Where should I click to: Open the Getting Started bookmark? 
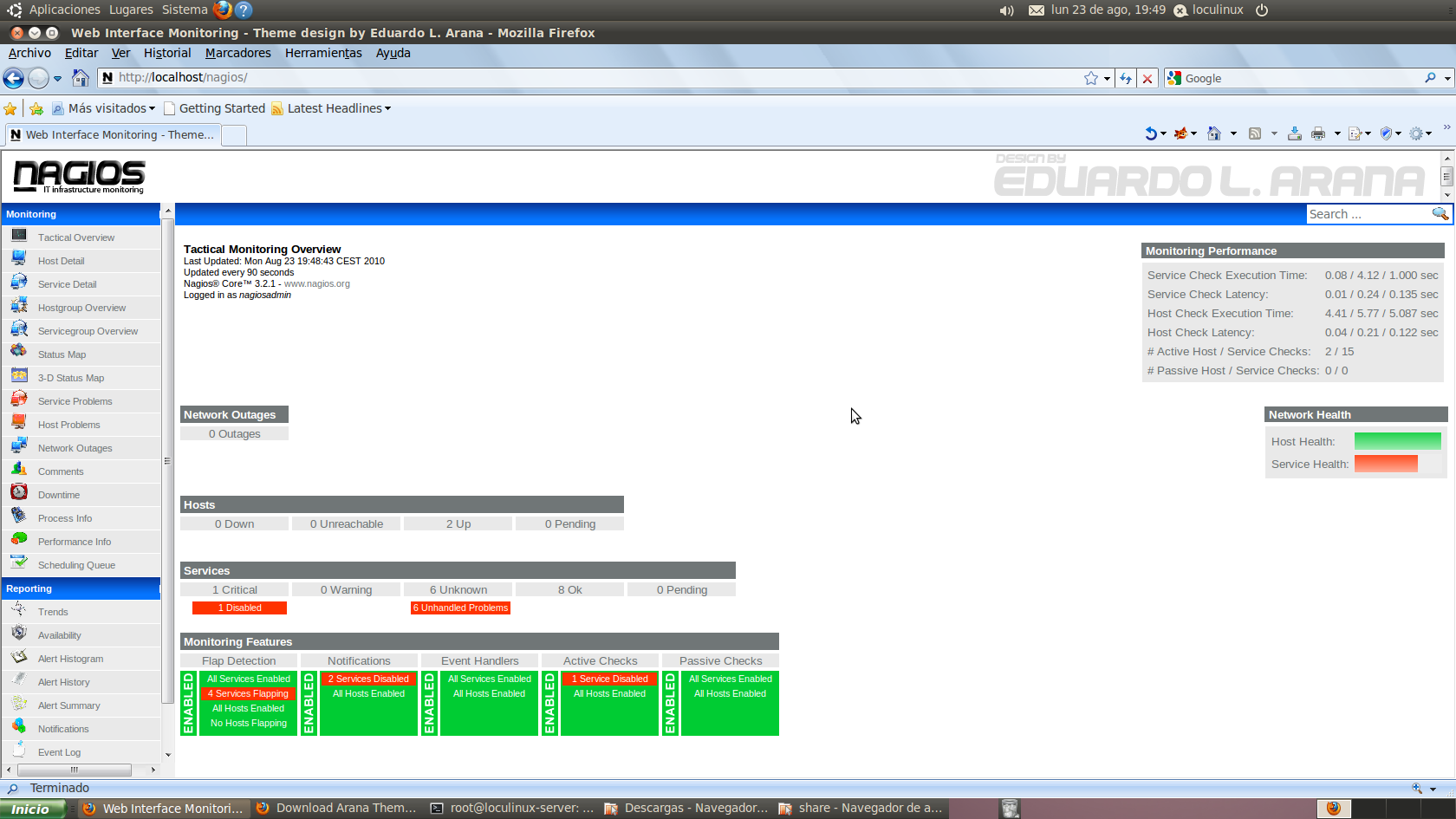click(214, 108)
